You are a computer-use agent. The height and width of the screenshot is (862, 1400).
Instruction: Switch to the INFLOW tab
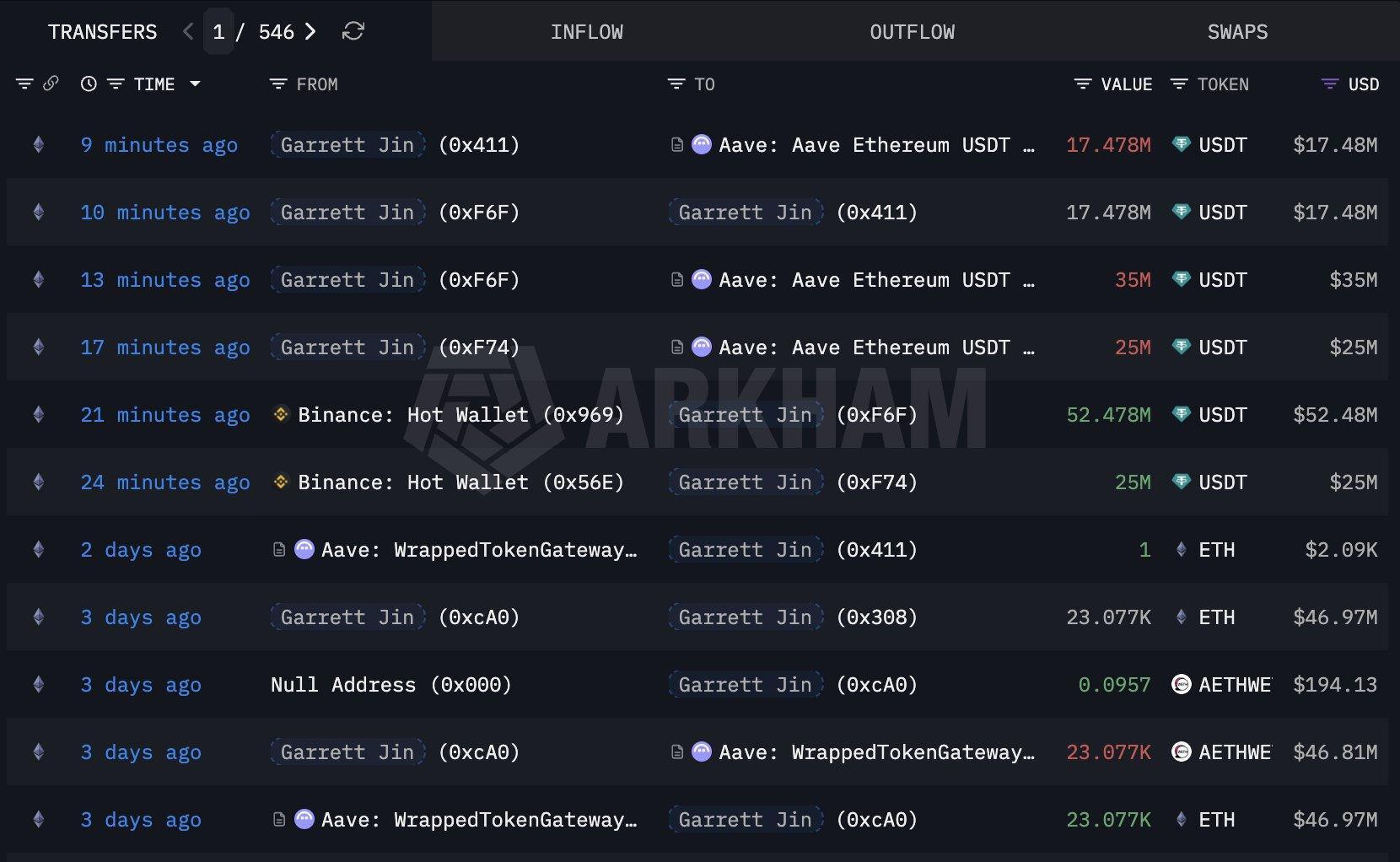point(586,32)
